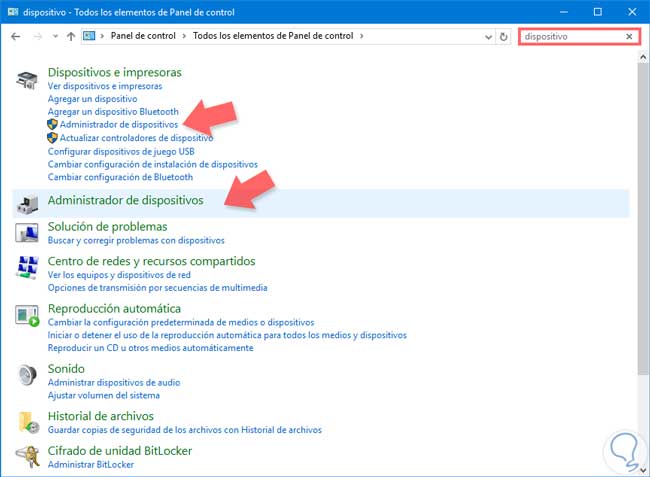Click the Centro de redes icon

(27, 267)
